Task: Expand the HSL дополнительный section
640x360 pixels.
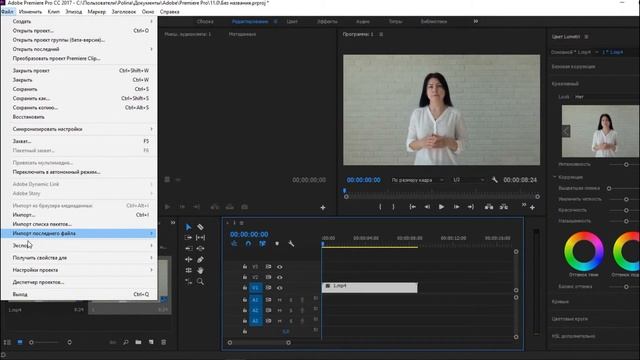Action: click(x=573, y=336)
